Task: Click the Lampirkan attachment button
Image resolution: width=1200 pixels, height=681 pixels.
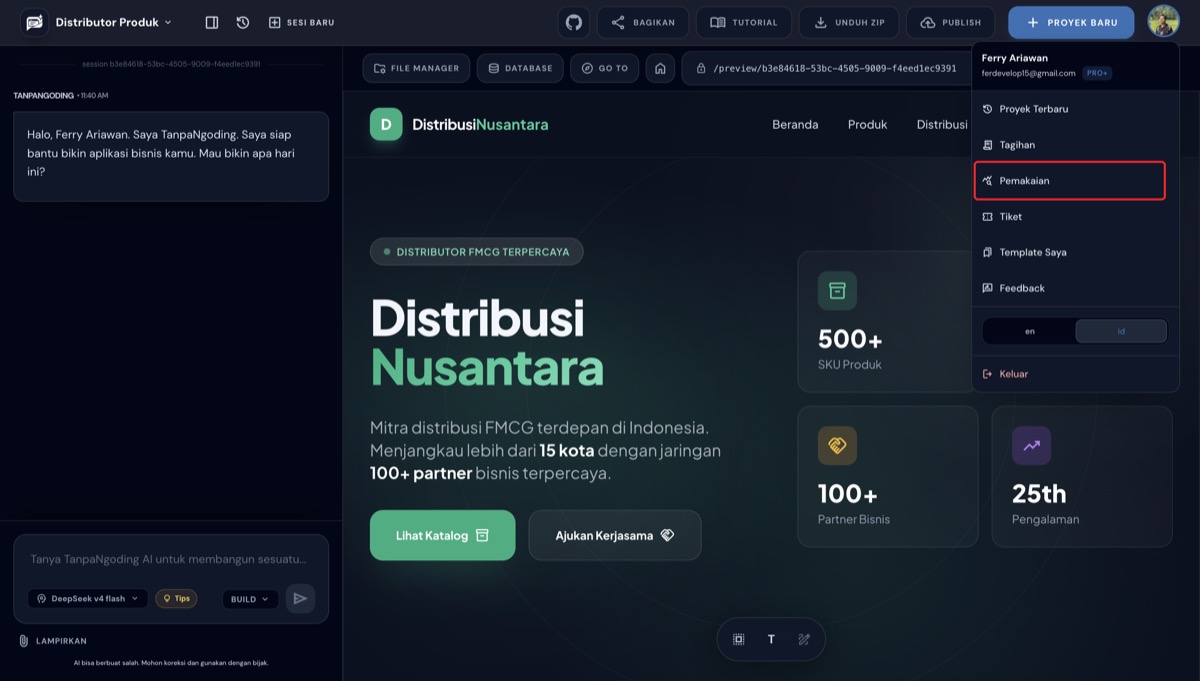Action: tap(52, 641)
